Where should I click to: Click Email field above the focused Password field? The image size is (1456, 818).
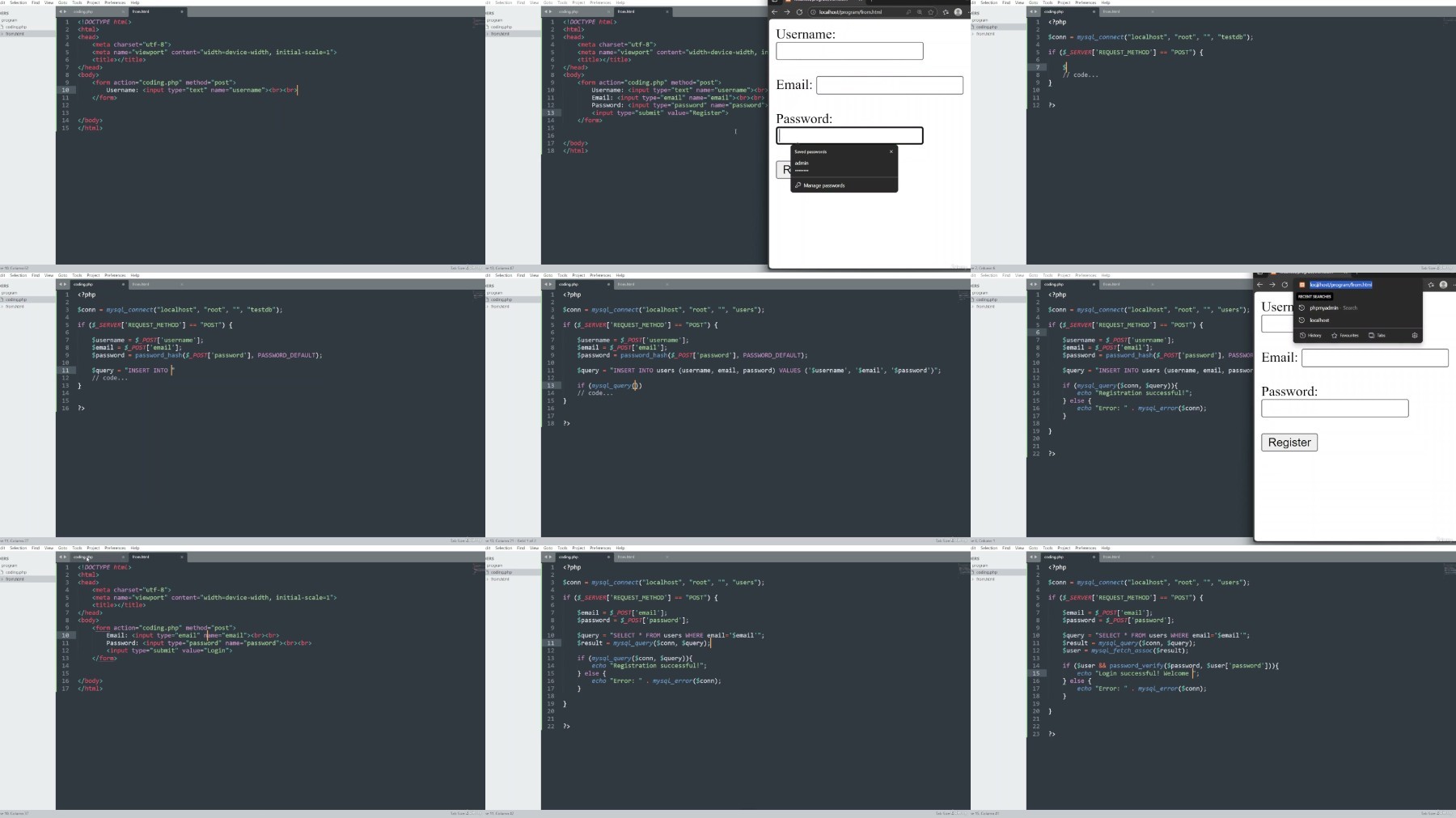click(889, 85)
